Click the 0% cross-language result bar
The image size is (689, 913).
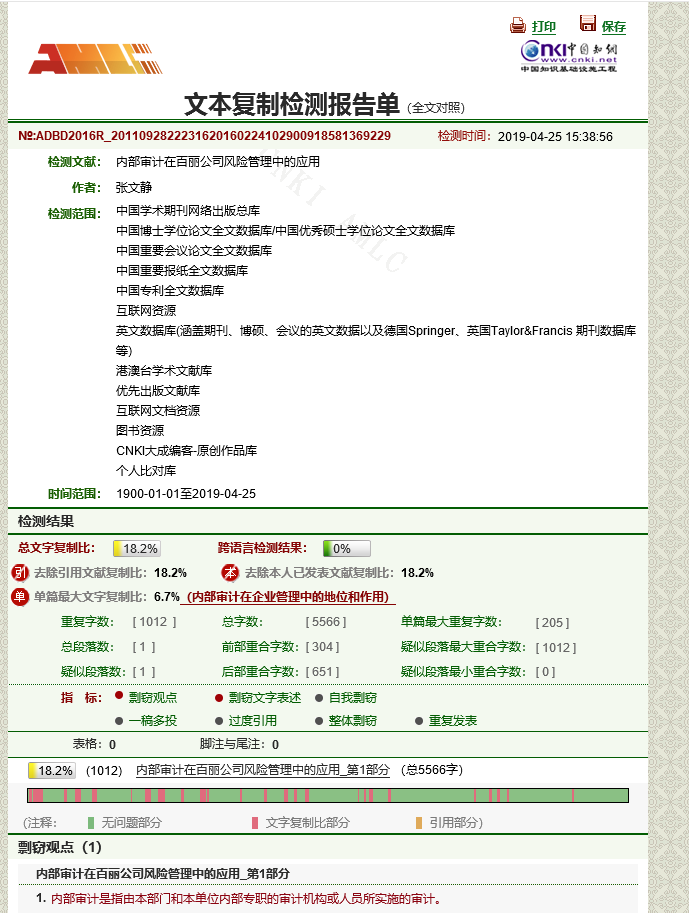[346, 549]
